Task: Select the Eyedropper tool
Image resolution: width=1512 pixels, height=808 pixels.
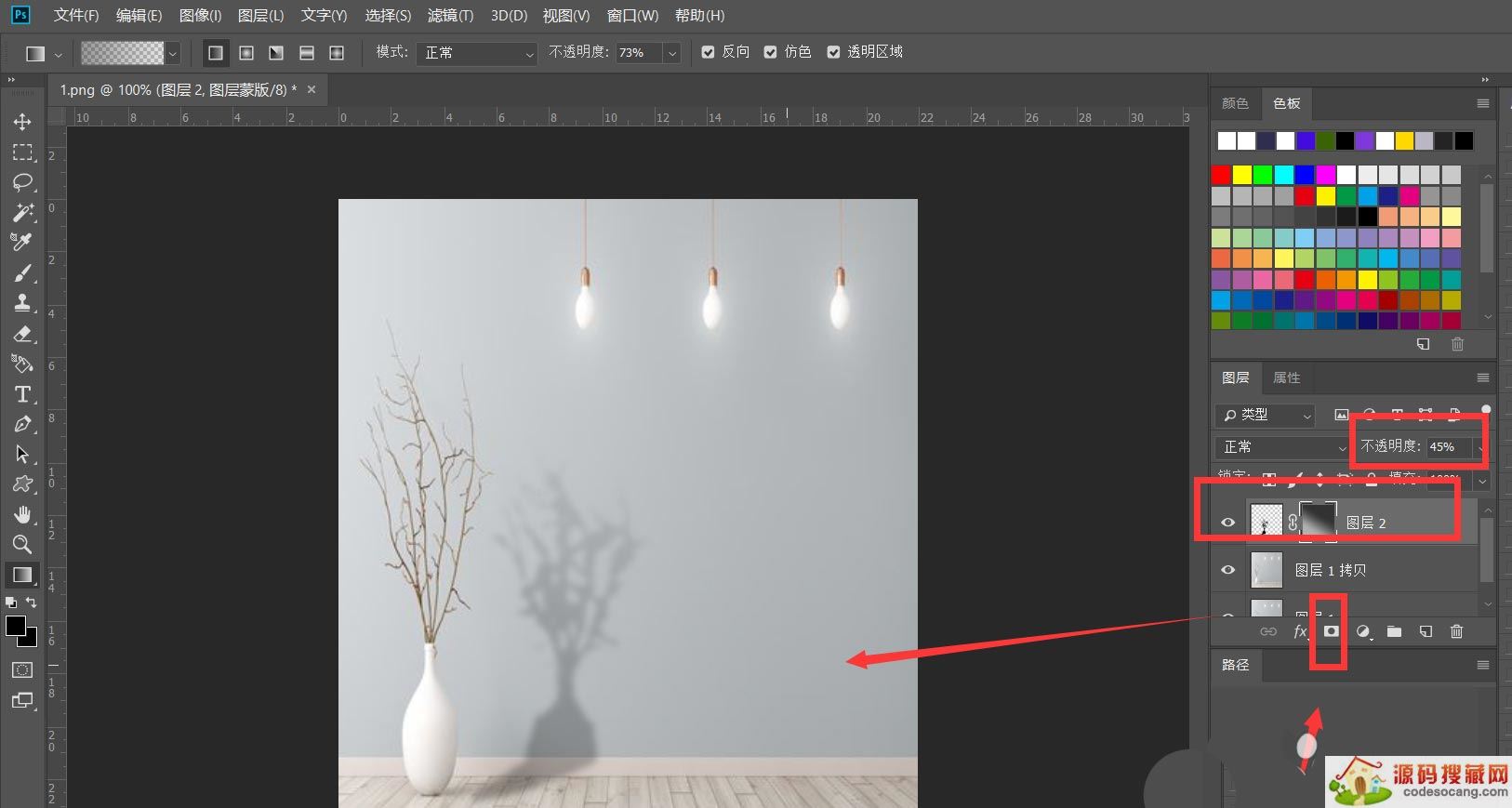Action: point(22,242)
